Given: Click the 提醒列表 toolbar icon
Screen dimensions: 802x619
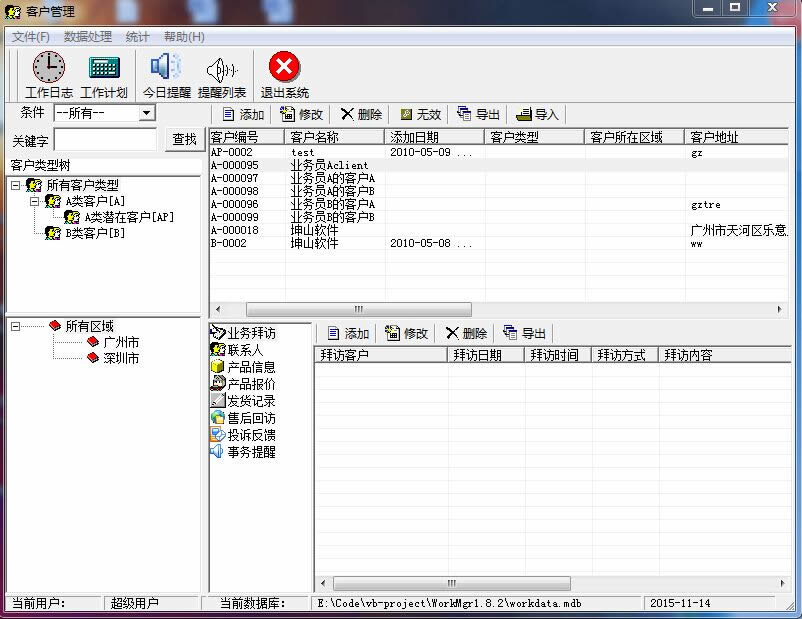Looking at the screenshot, I should click(222, 68).
